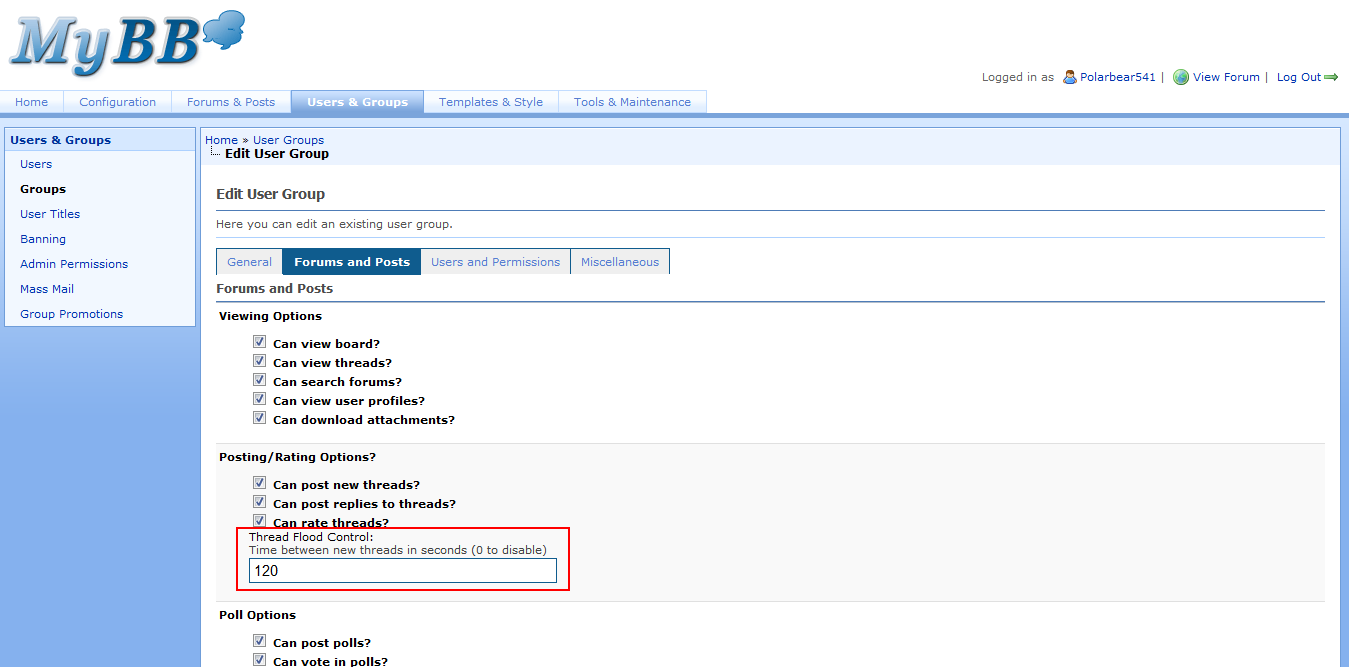The width and height of the screenshot is (1349, 667).
Task: Open the Polarbear541 username link
Action: tap(1117, 77)
